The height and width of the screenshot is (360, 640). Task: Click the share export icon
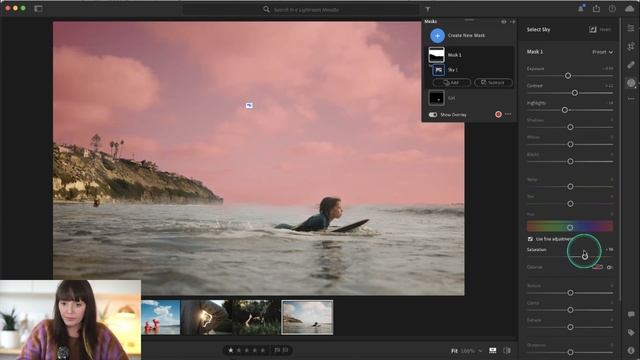(x=596, y=8)
